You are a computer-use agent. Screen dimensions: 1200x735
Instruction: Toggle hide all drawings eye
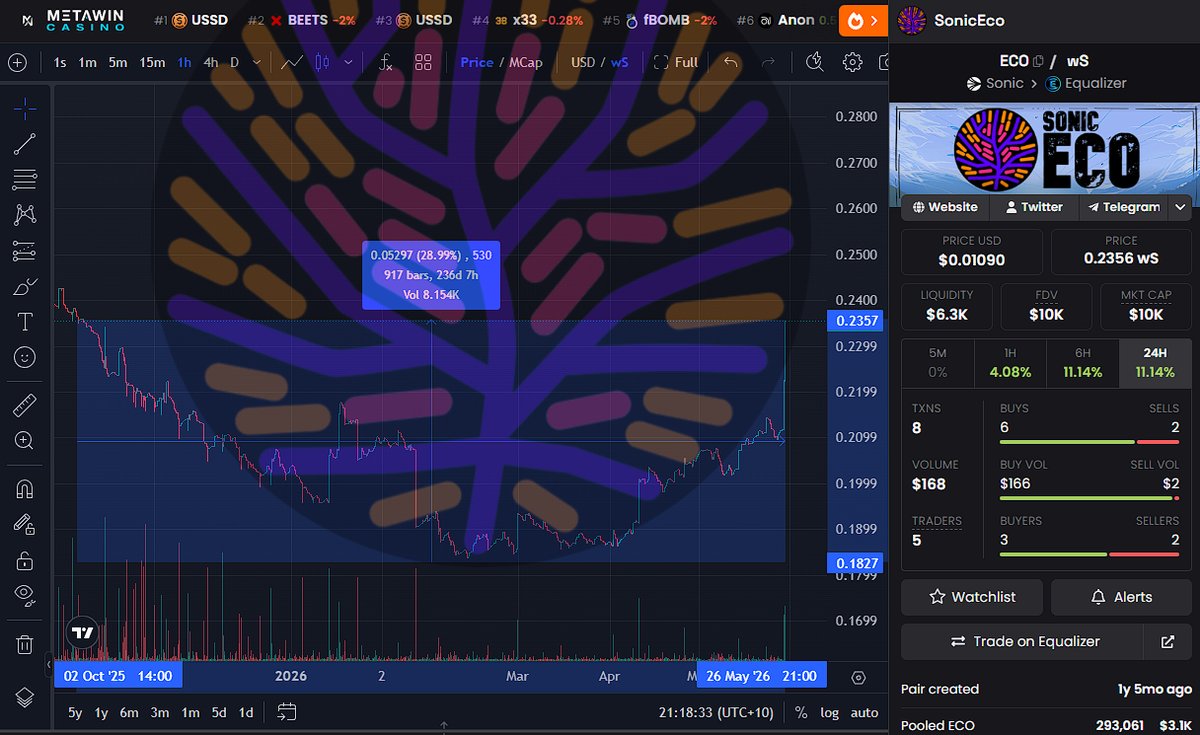pyautogui.click(x=25, y=596)
